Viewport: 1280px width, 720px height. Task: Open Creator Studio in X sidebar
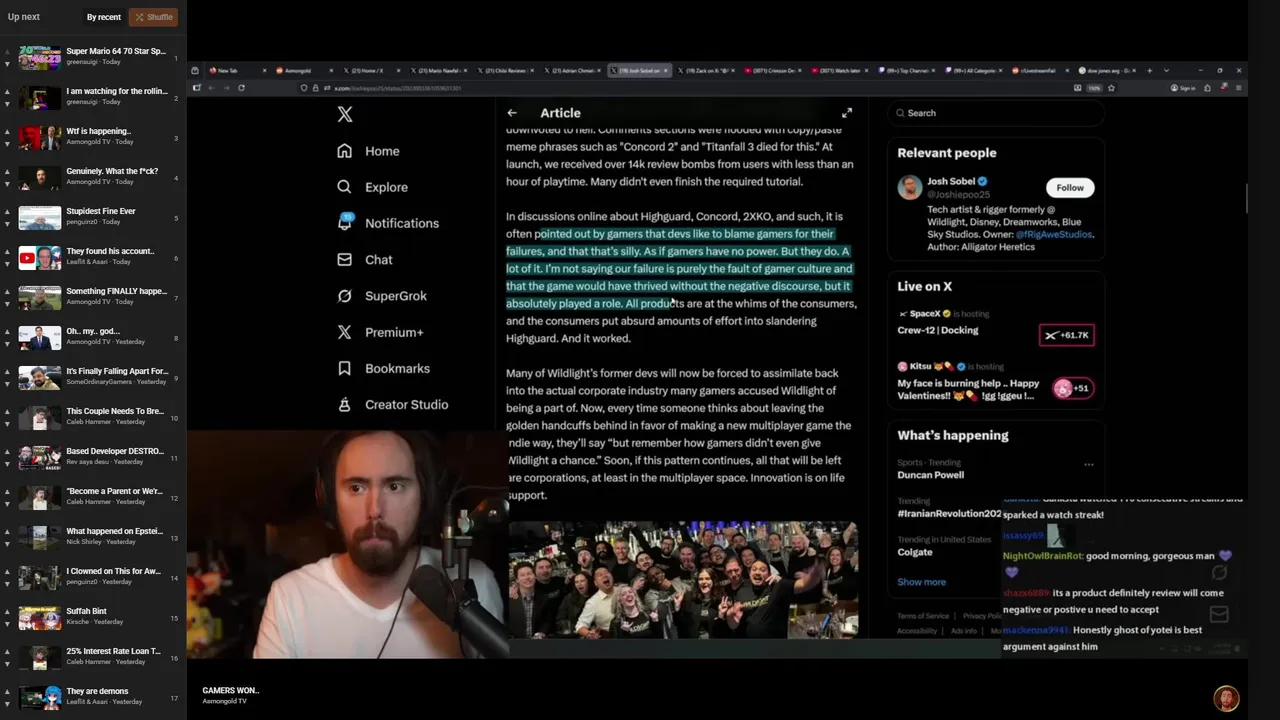[393, 404]
